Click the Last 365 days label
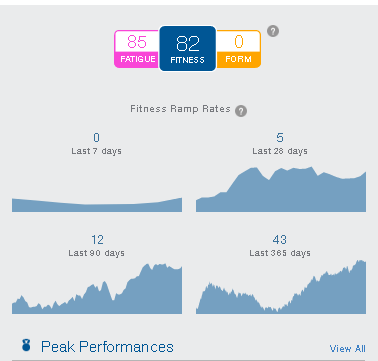The width and height of the screenshot is (378, 361). [280, 253]
